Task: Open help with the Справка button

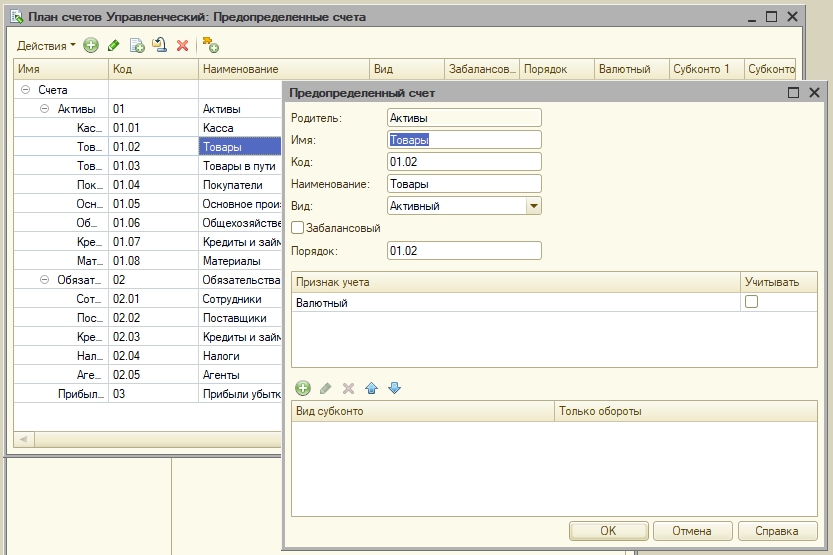Action: click(x=778, y=531)
